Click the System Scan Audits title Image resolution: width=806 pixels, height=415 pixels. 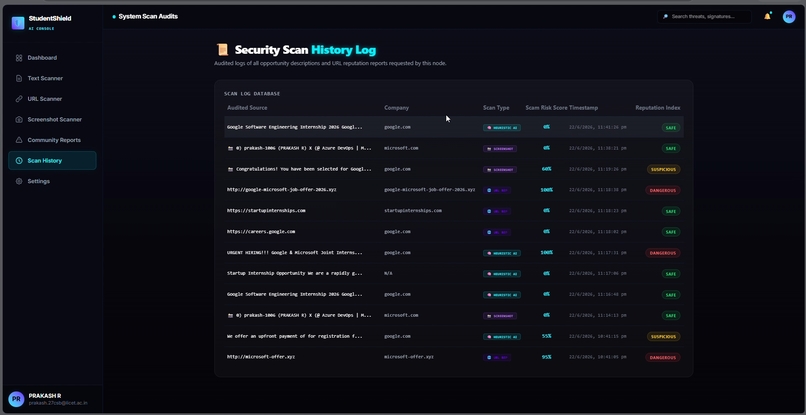148,16
